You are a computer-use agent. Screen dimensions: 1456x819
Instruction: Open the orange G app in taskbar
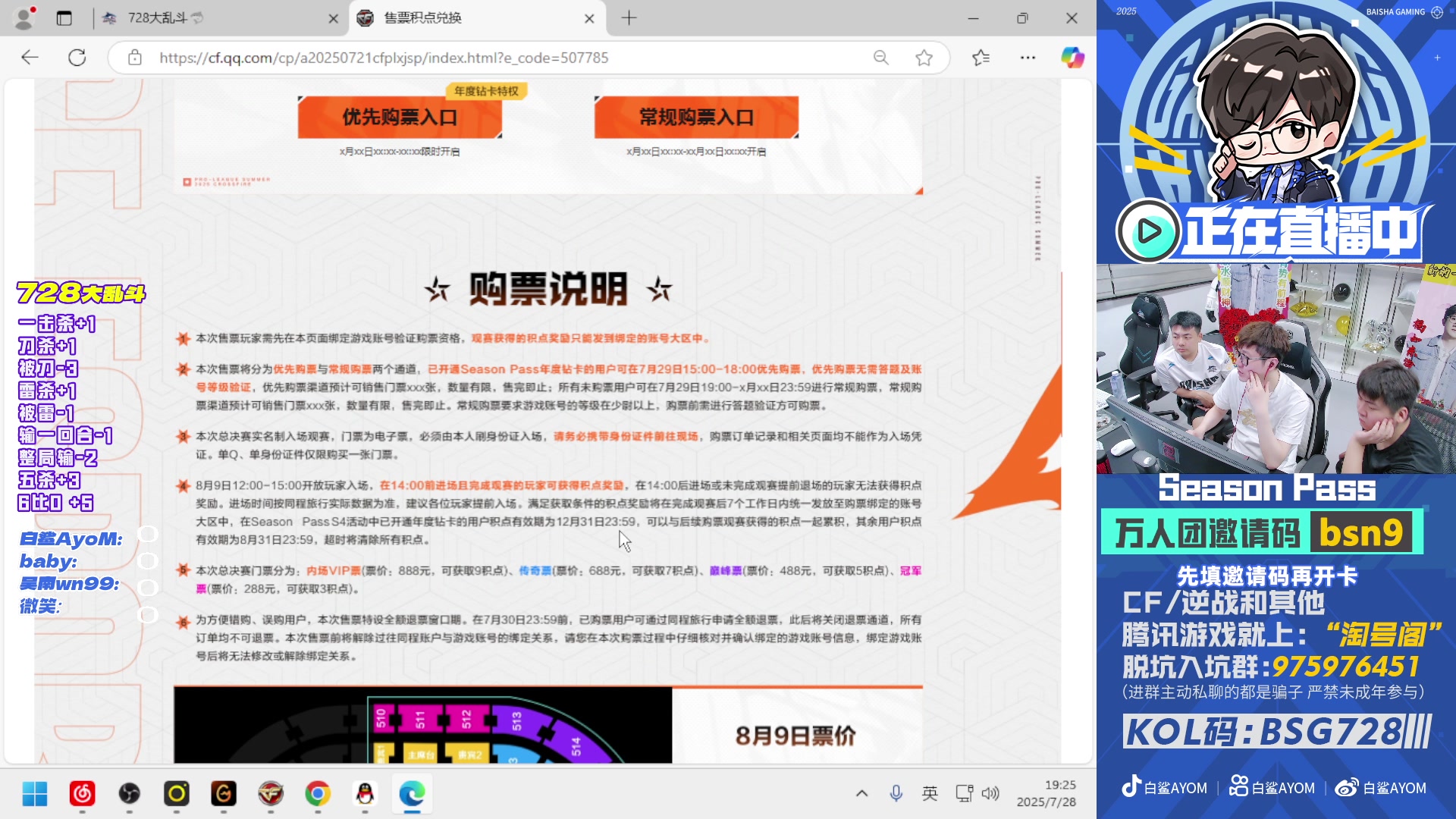(x=224, y=794)
